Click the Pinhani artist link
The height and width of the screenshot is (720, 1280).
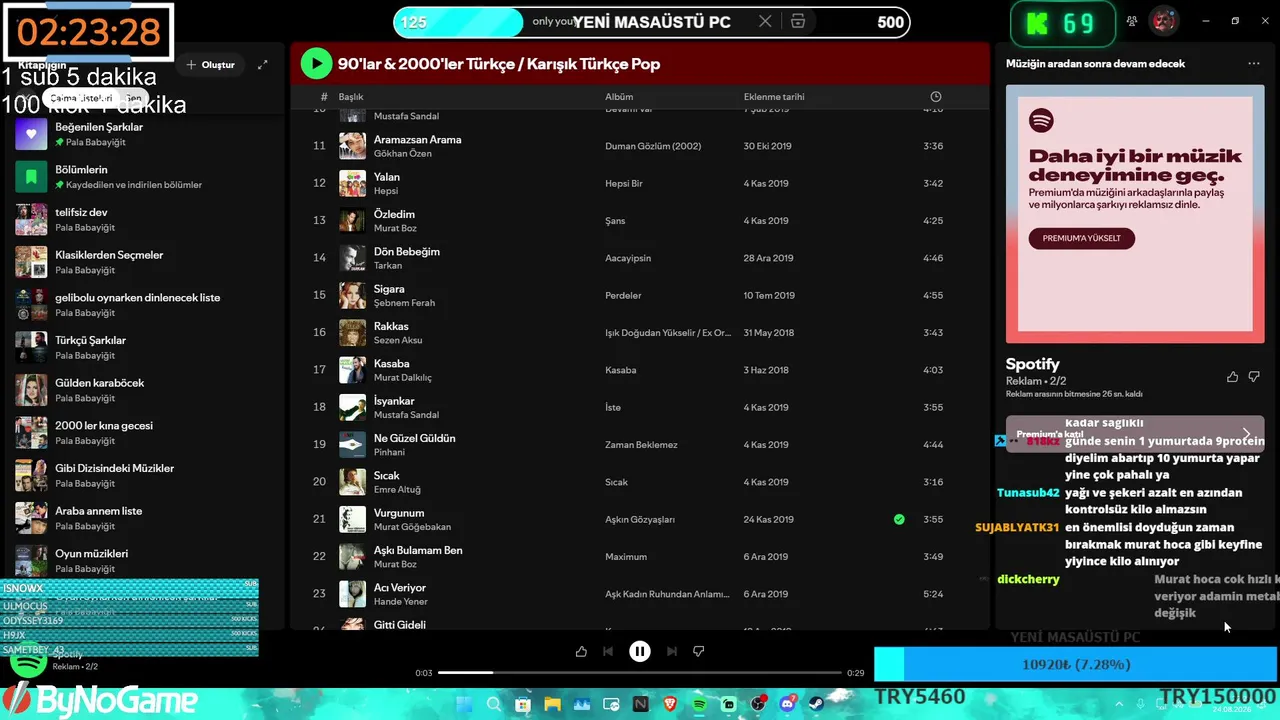389,452
